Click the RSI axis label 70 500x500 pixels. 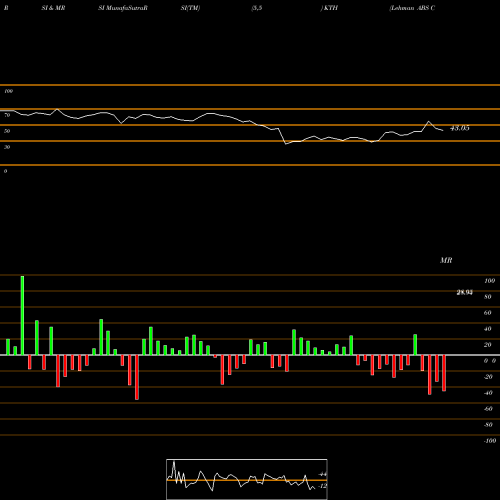(x=7, y=115)
